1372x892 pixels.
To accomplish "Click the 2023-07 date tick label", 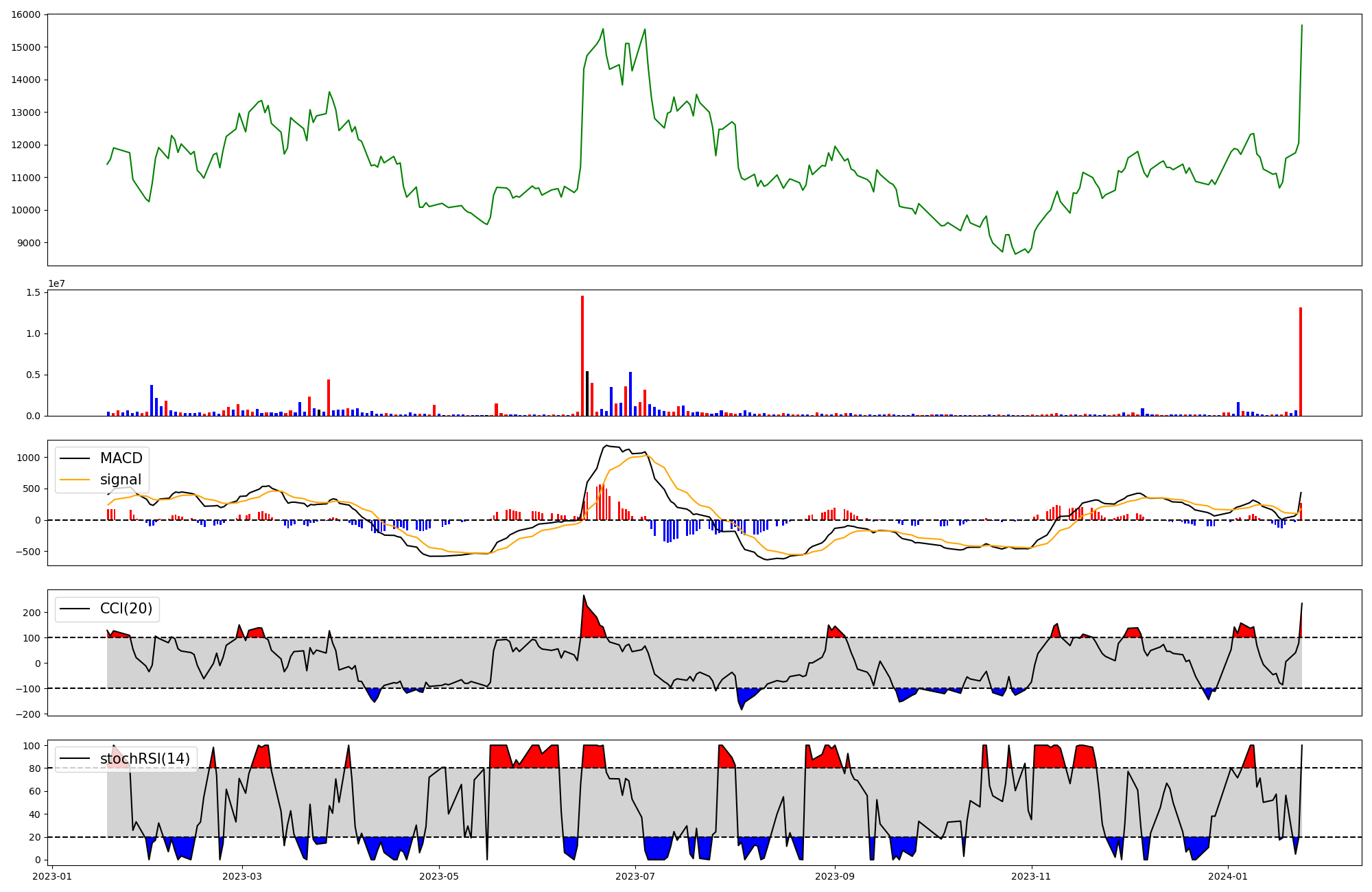I will (636, 876).
